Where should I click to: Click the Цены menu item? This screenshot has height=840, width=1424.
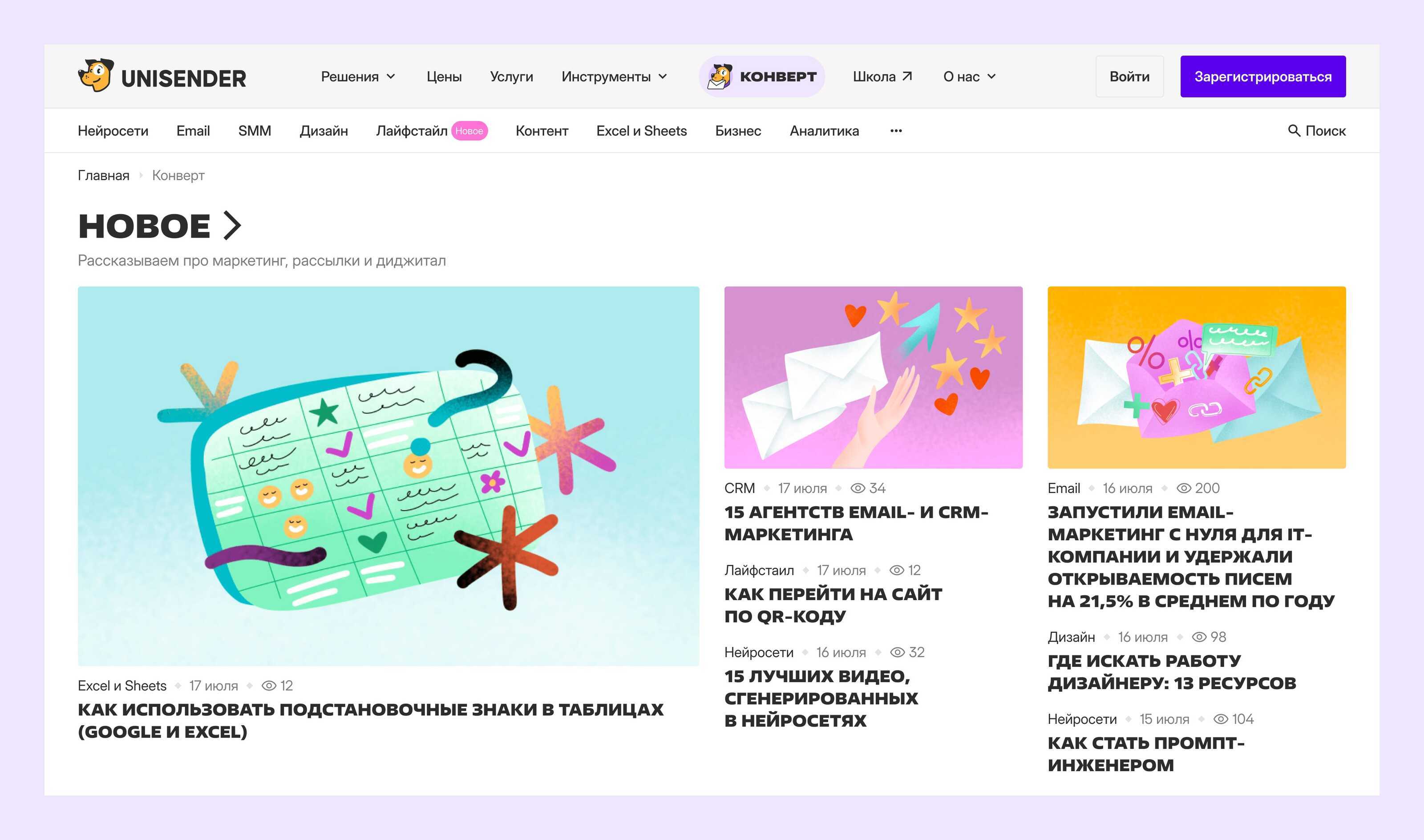444,77
